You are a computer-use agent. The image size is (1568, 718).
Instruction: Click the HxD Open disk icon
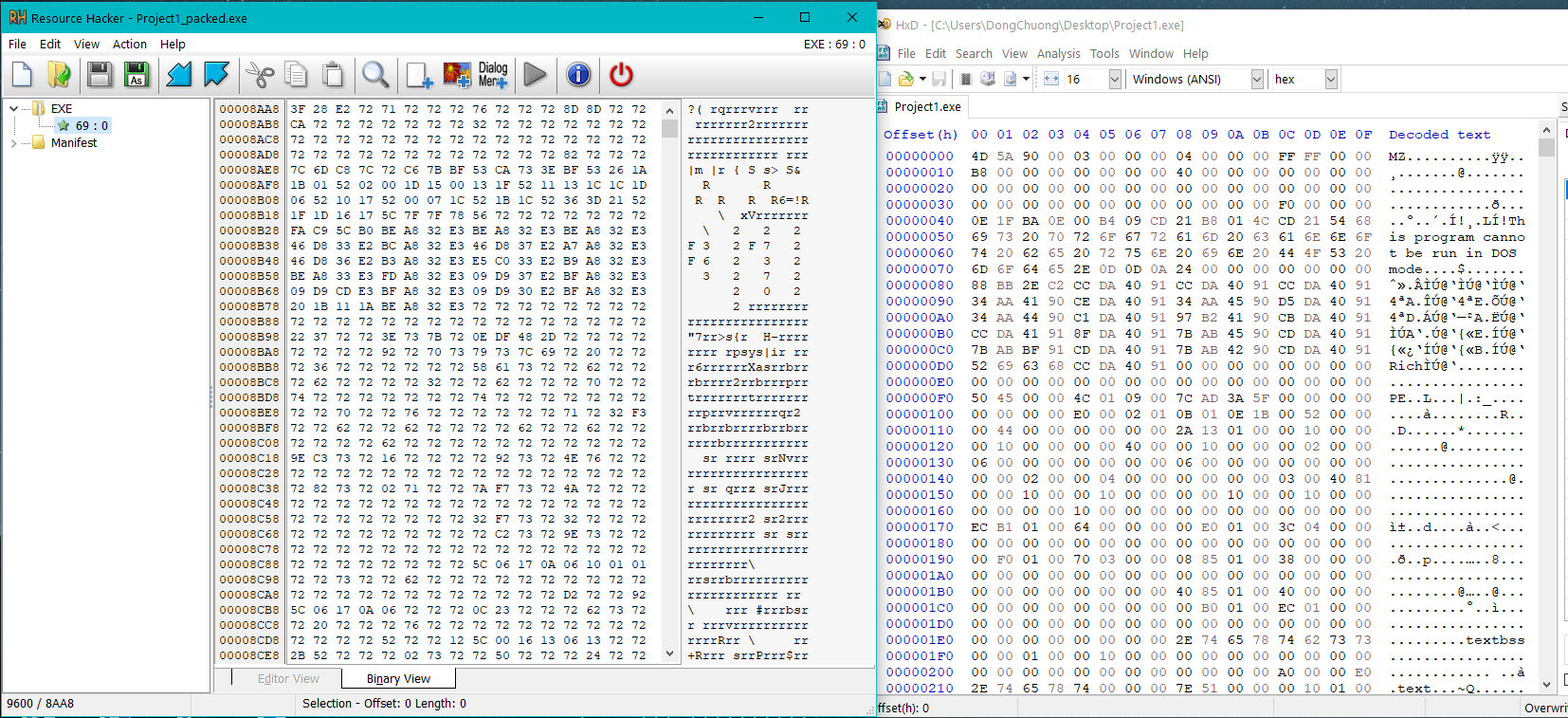click(988, 79)
